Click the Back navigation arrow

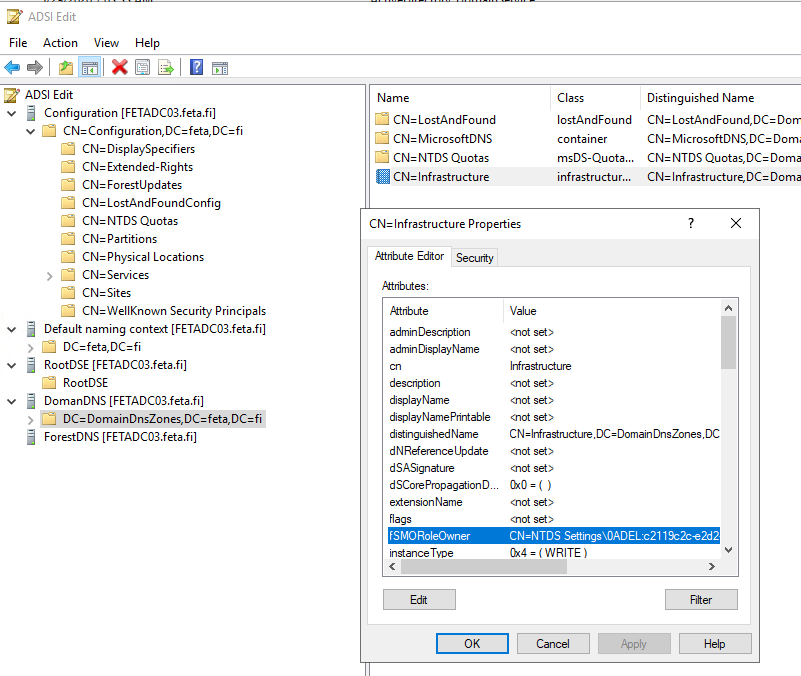[13, 67]
